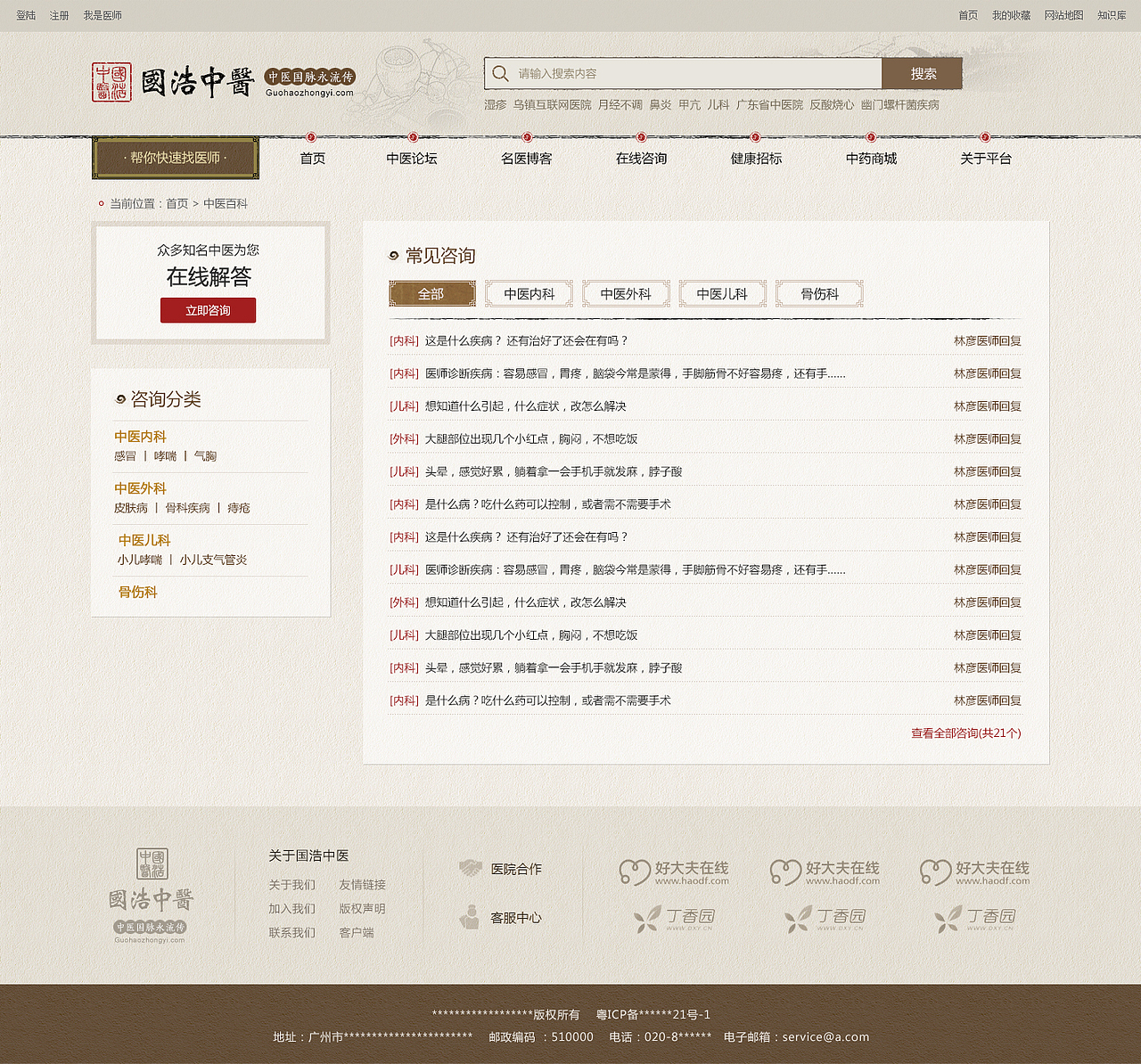Screen dimensions: 1141x1064
Task: Click the 医院合作 handshake icon
Action: tap(470, 868)
